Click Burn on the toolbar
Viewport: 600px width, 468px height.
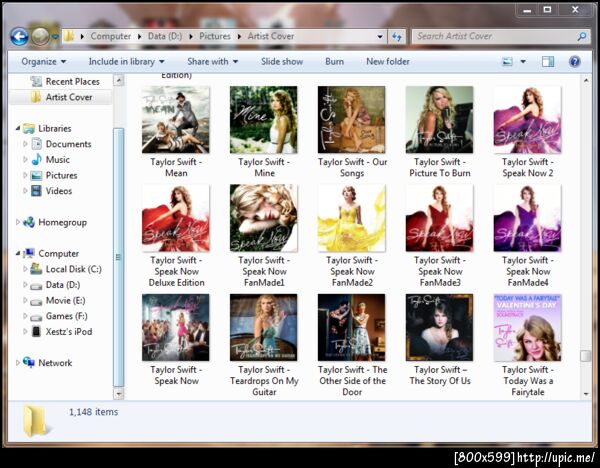(334, 62)
